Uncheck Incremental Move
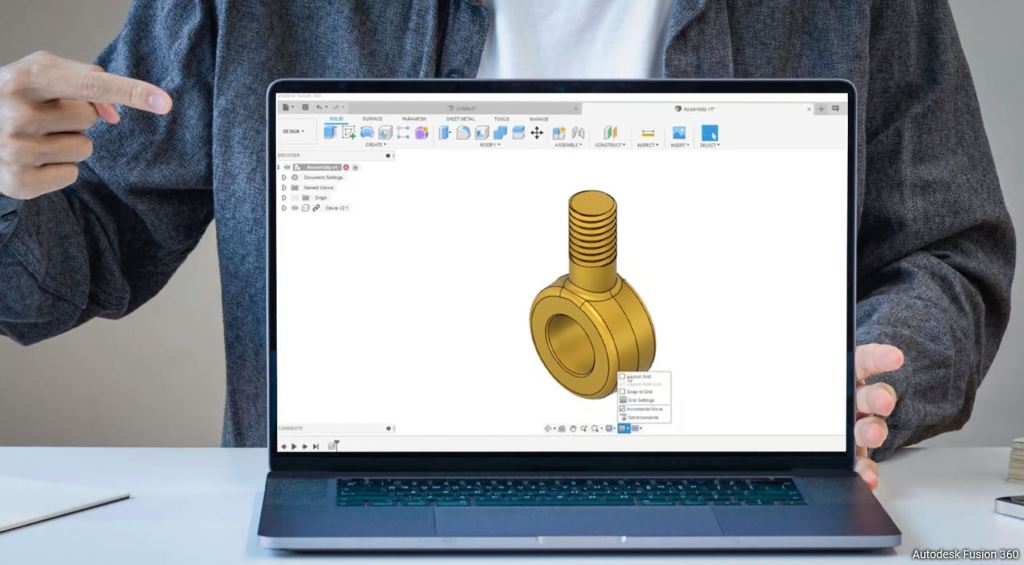Screen dimensions: 1024x565 click(x=622, y=409)
